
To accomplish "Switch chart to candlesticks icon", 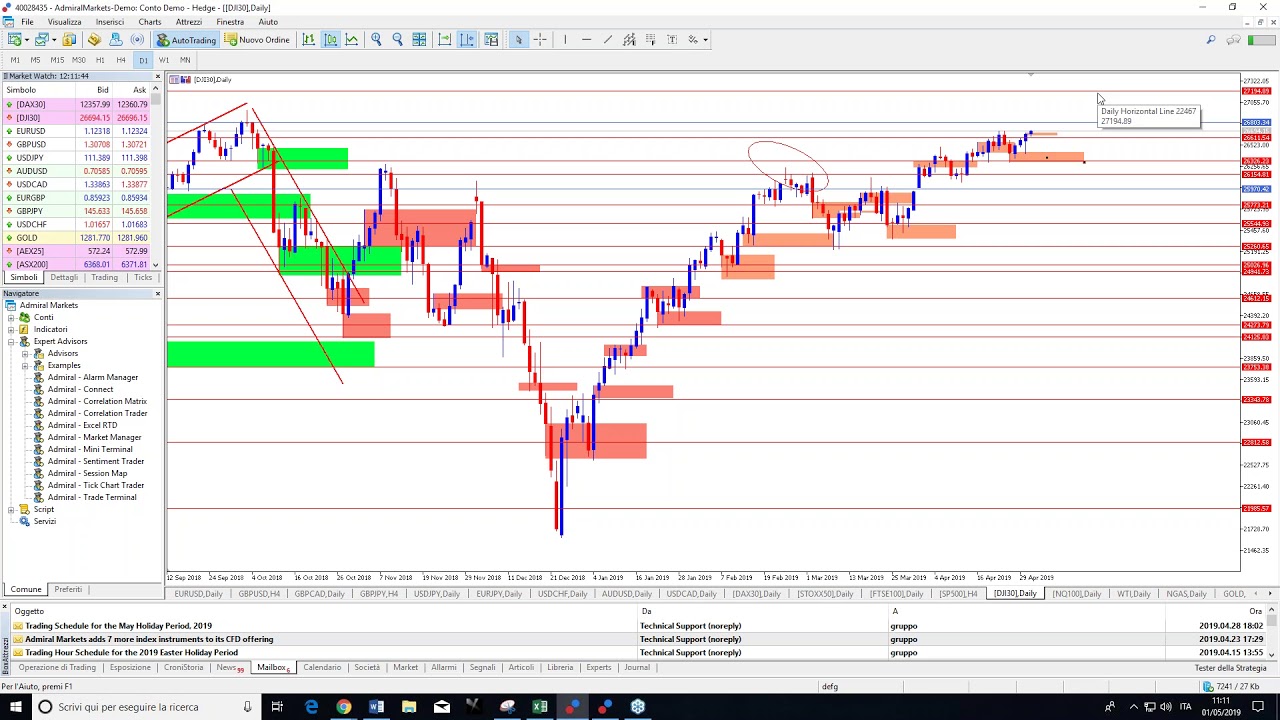I will click(330, 40).
